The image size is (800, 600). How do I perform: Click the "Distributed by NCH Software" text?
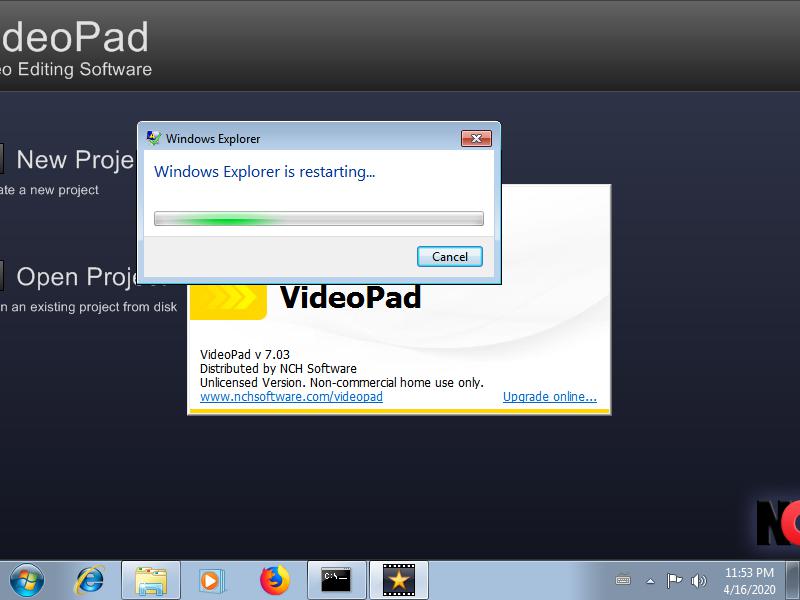coord(278,368)
